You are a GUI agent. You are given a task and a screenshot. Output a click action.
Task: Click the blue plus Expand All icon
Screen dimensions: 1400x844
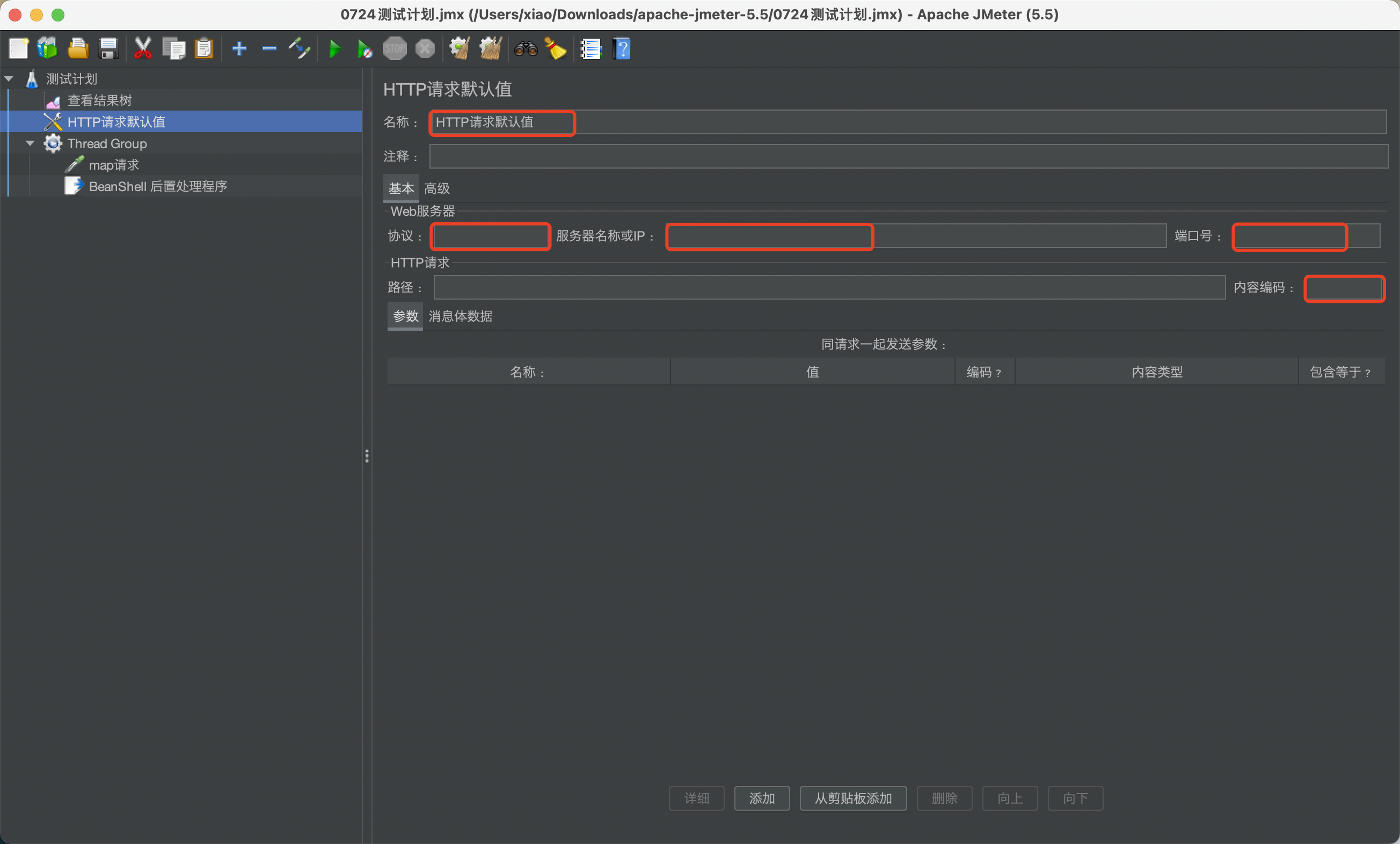pos(239,49)
